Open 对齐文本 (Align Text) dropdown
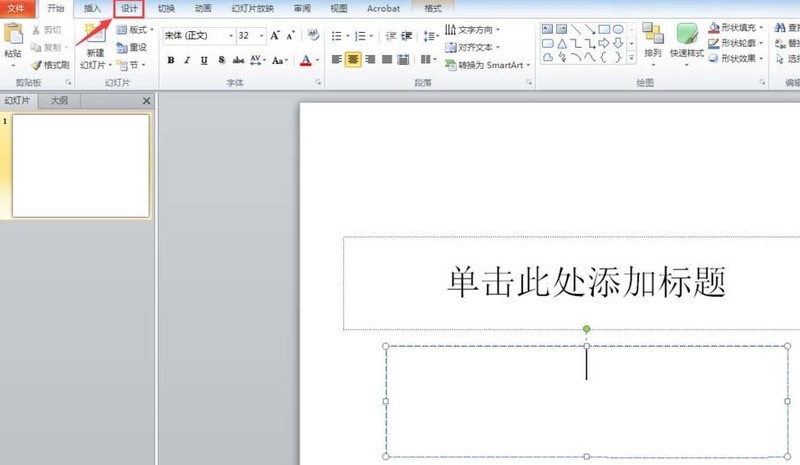 pos(472,47)
